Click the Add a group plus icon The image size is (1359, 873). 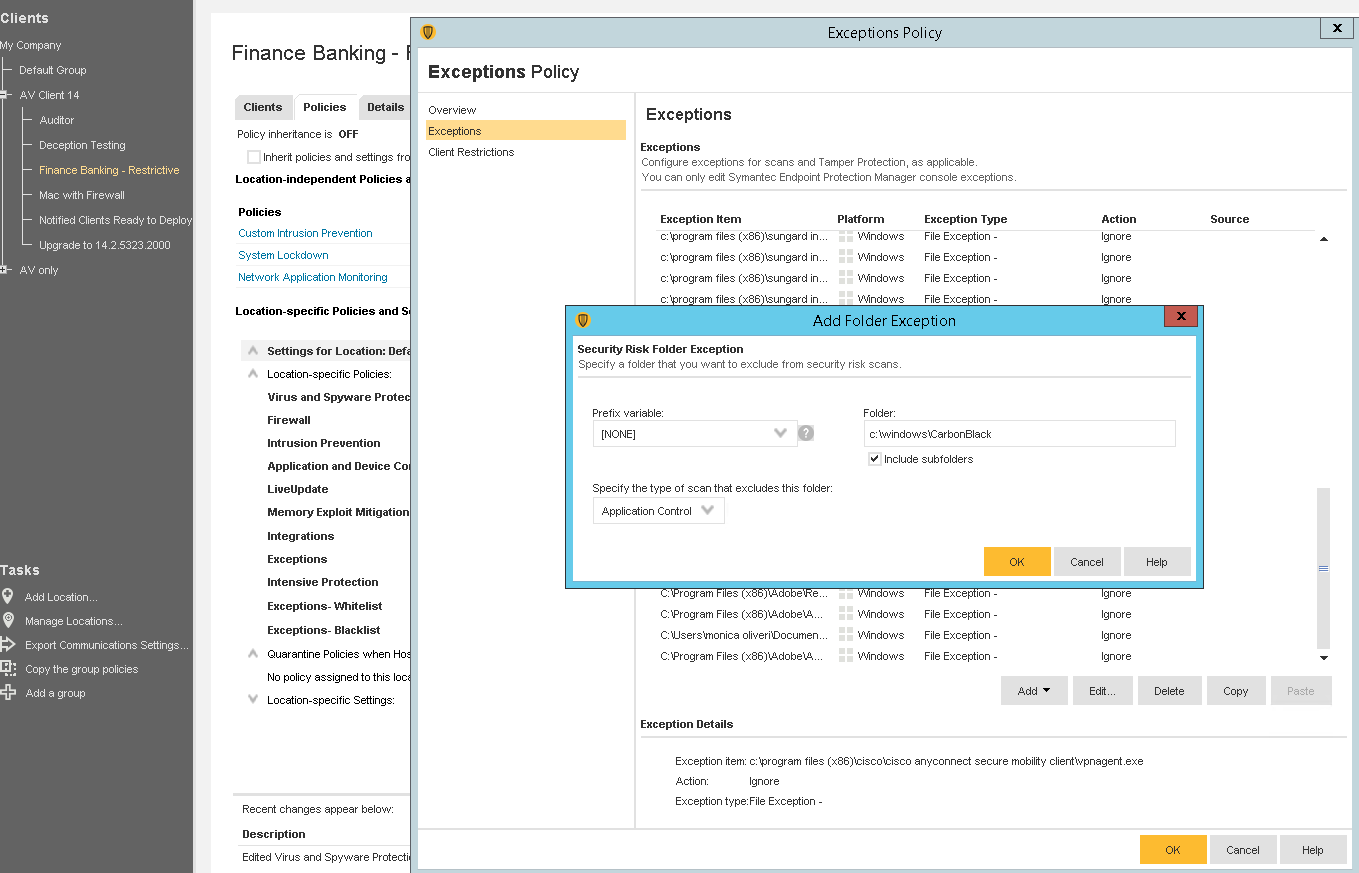(x=8, y=693)
